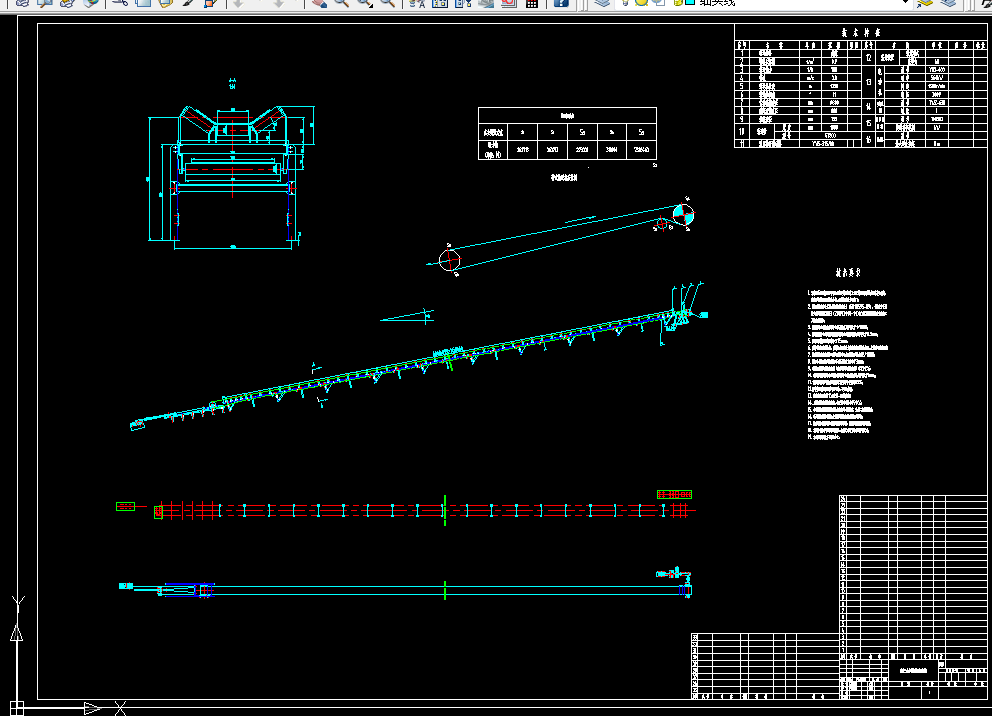Click the Copy to clipboard icon

point(143,2)
